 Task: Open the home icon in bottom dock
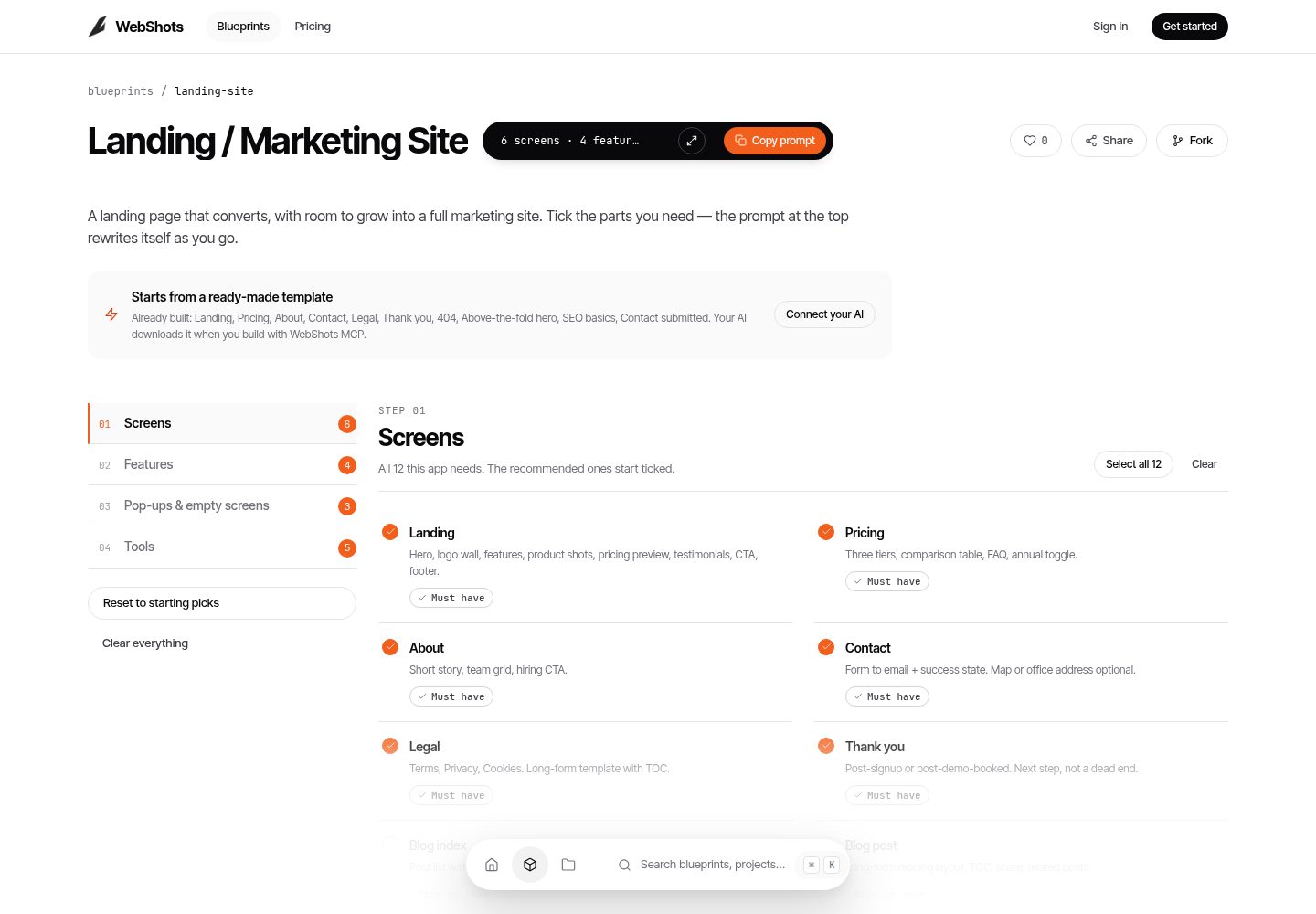point(492,865)
